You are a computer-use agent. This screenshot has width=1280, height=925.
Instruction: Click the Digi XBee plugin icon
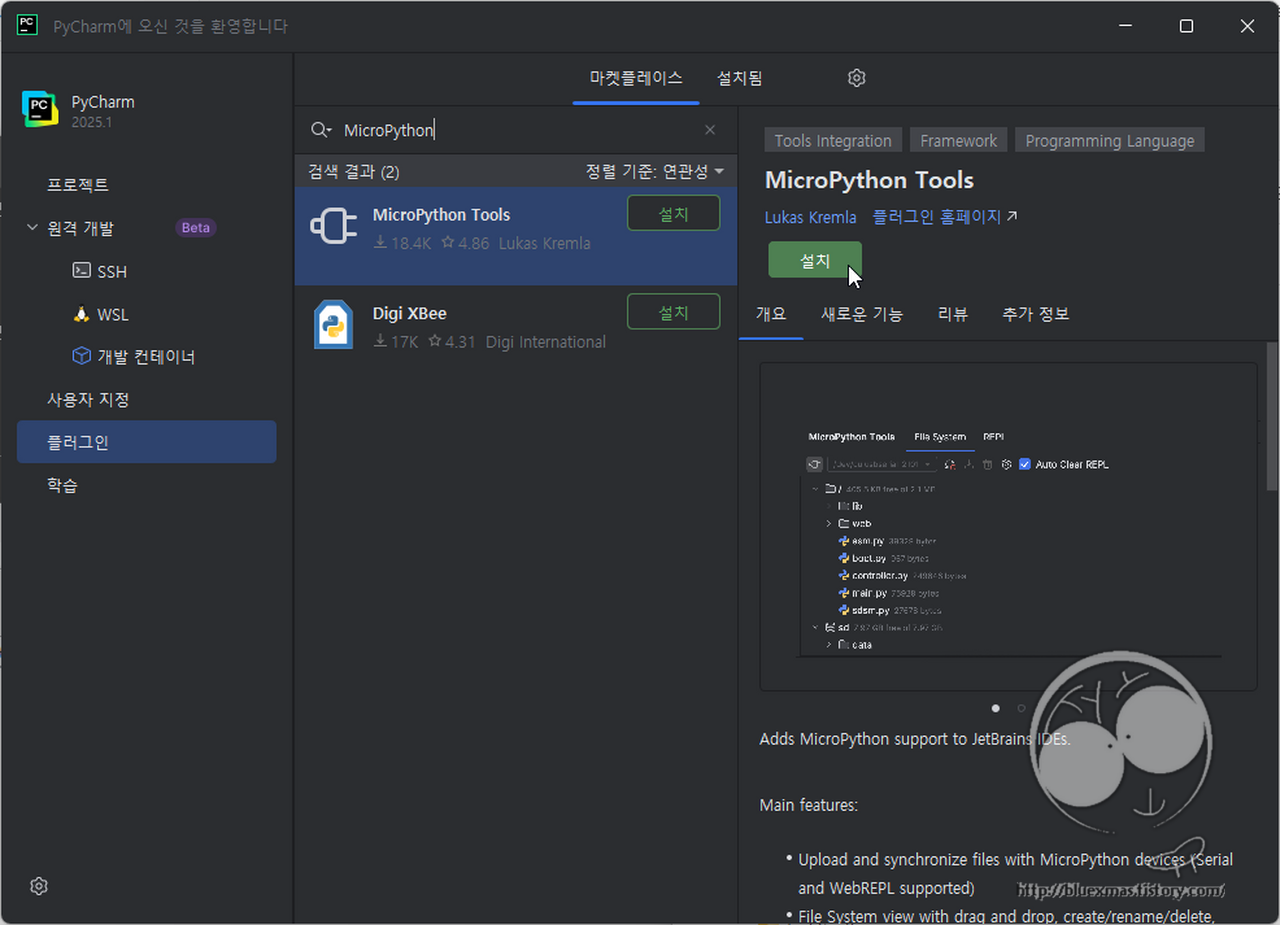click(x=333, y=325)
